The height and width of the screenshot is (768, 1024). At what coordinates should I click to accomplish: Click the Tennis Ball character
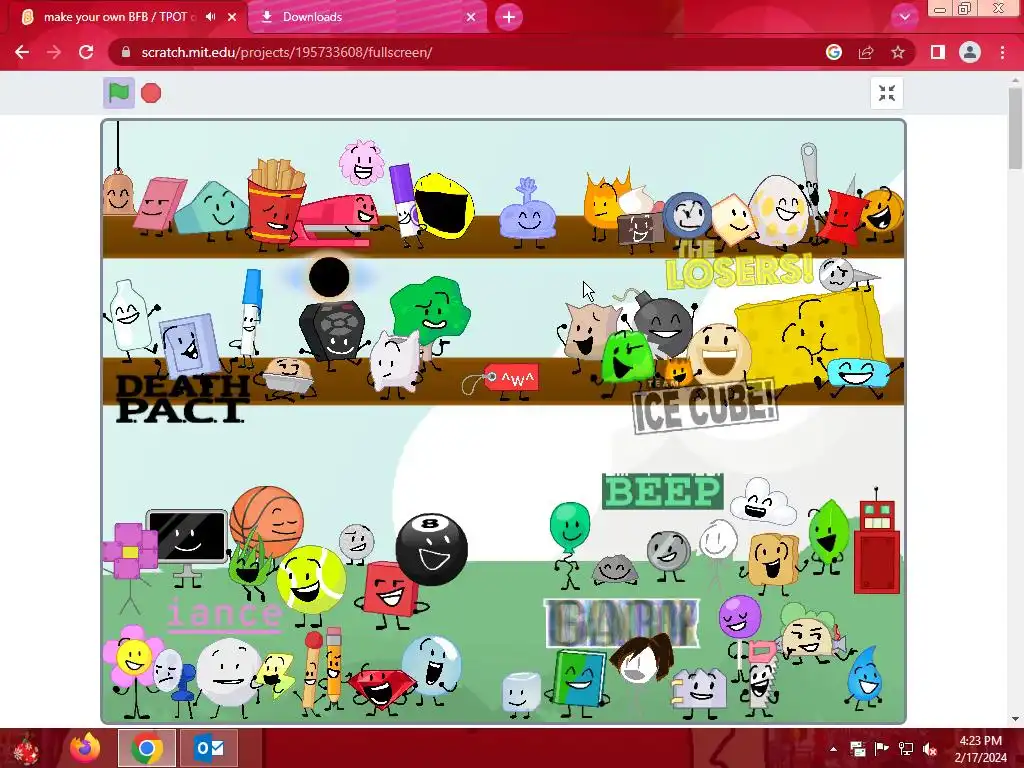pyautogui.click(x=311, y=580)
